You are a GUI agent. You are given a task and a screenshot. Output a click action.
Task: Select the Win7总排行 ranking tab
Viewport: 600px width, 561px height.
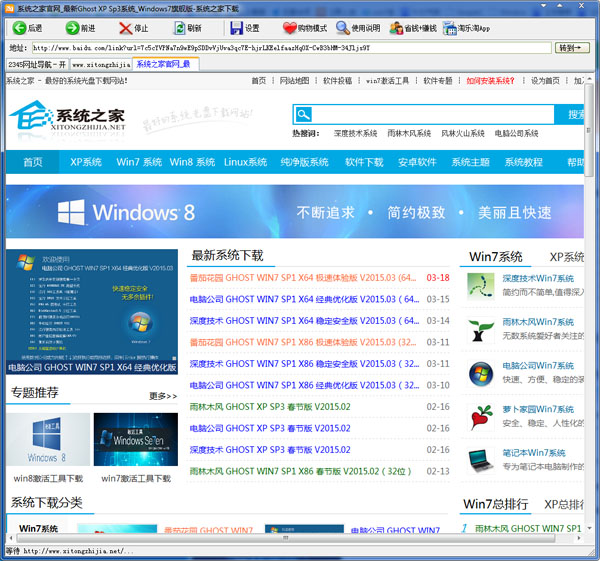496,504
